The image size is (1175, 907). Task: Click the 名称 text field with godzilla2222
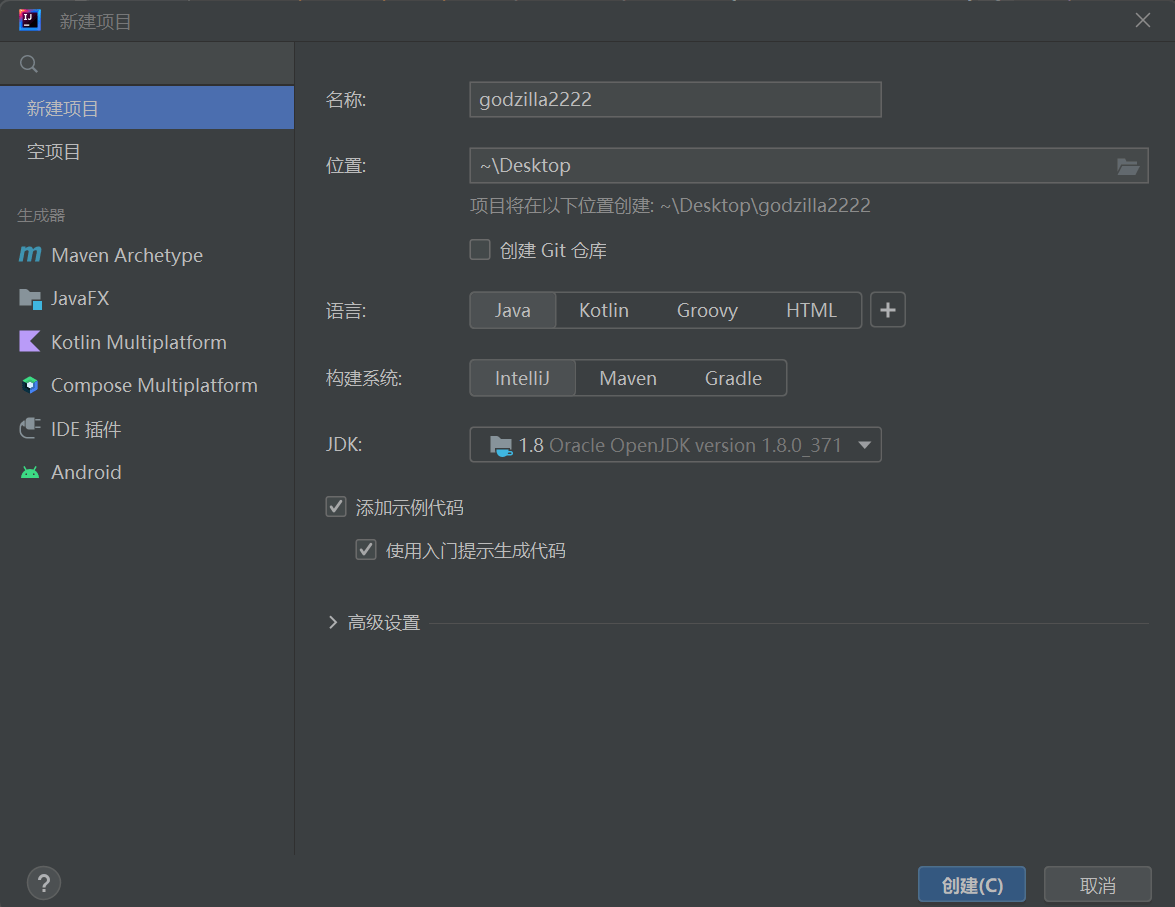pos(675,100)
